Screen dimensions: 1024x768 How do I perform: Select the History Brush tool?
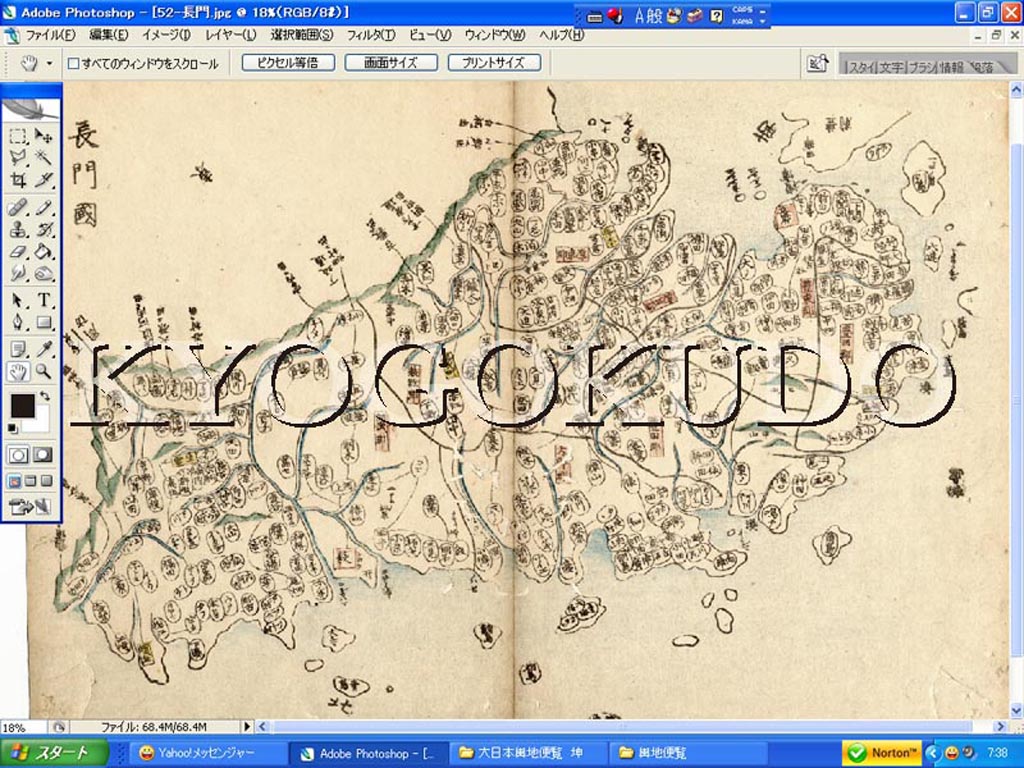coord(43,230)
